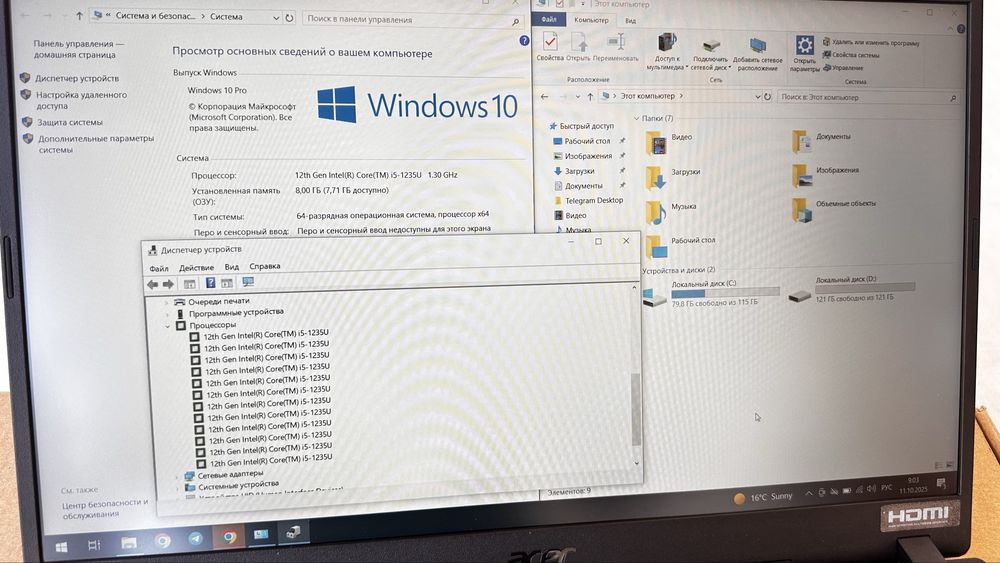Click blue help icon in System window
Viewport: 1000px width, 563px height.
tap(524, 41)
